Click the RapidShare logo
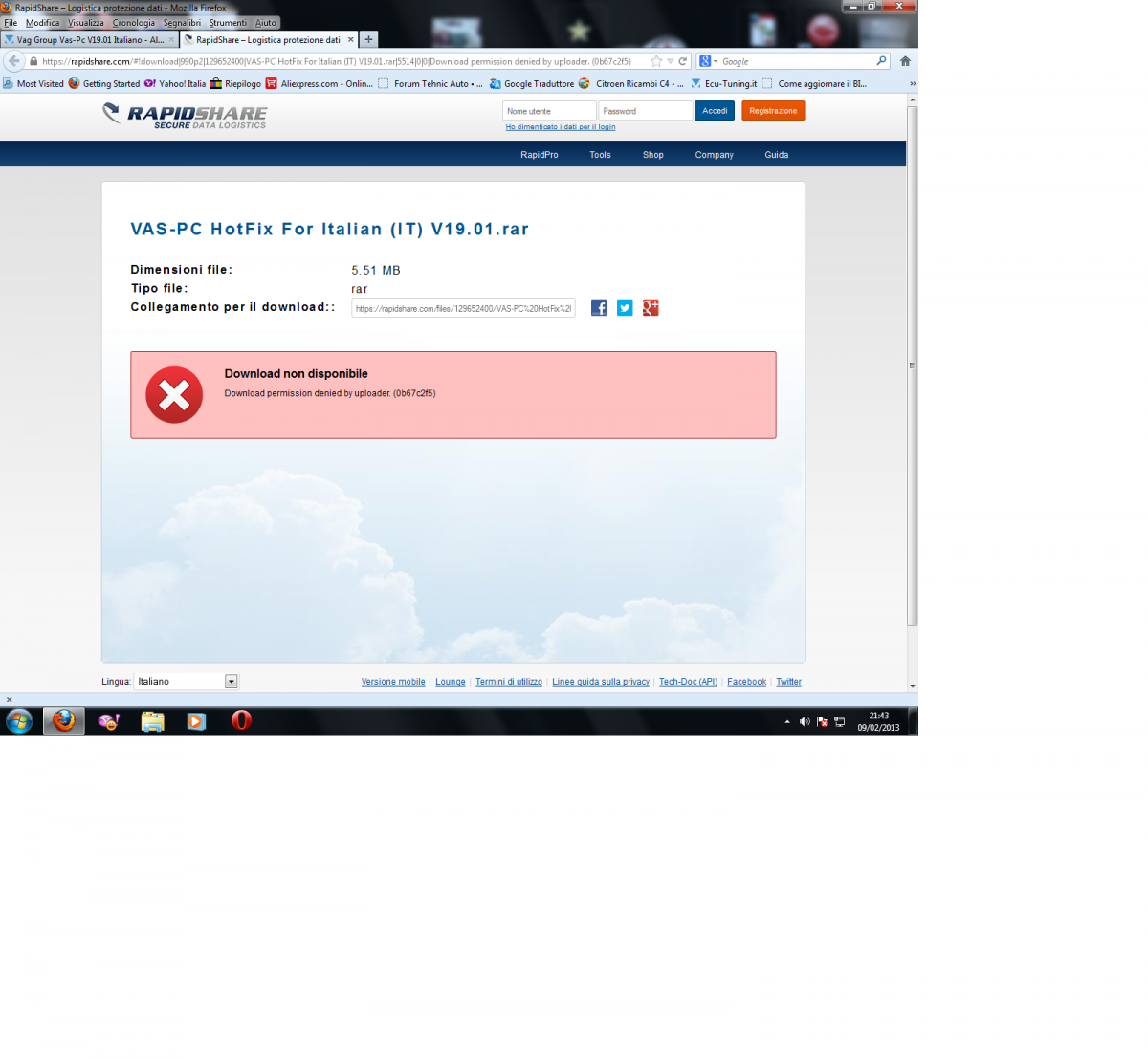This screenshot has width=1148, height=1059. (186, 116)
